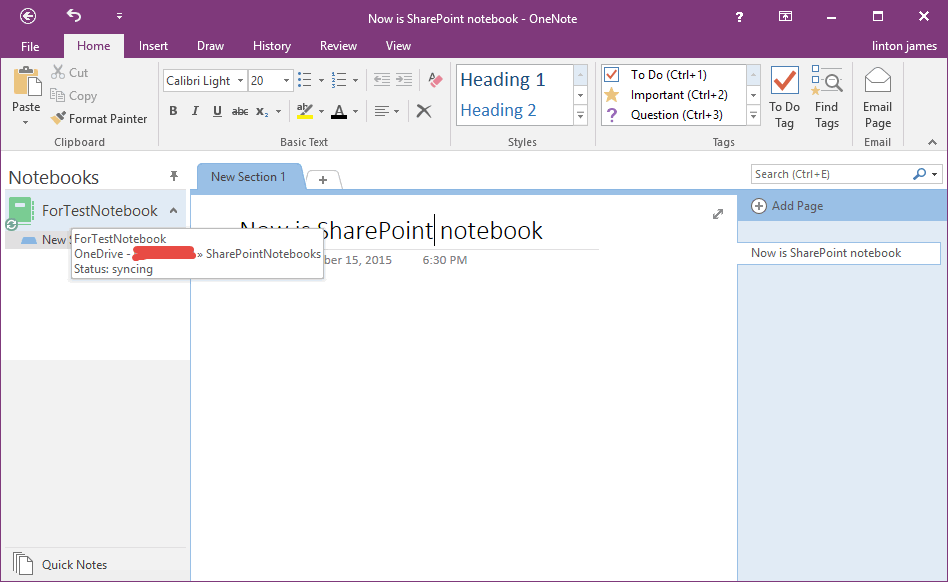Click the paragraph alignment icon
The height and width of the screenshot is (582, 948).
[x=381, y=111]
